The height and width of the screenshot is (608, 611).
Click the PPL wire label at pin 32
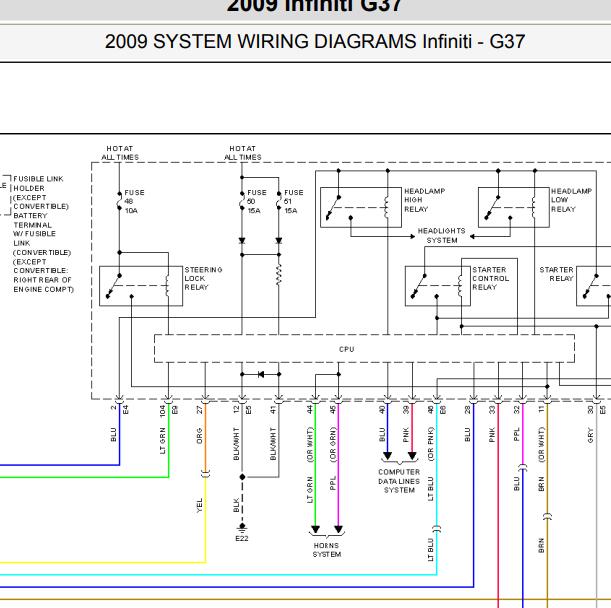coord(517,435)
